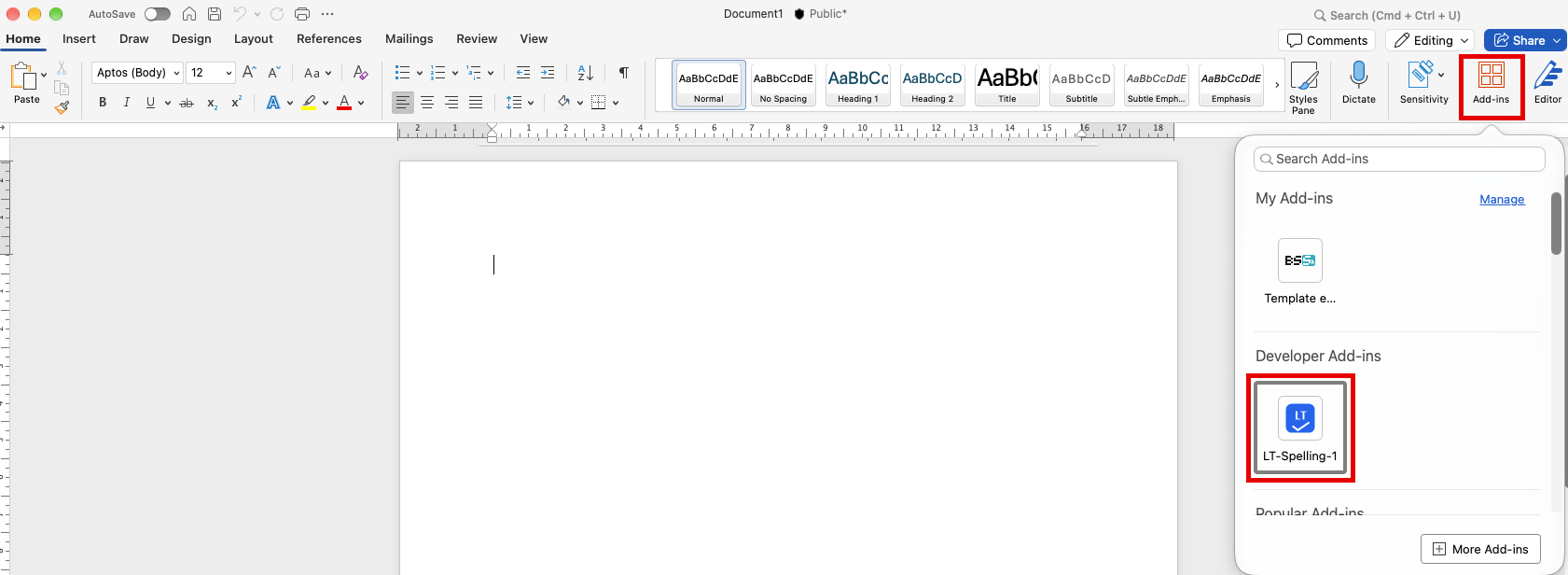Open the Styles Pane
This screenshot has height=575, width=1568.
coord(1303,88)
